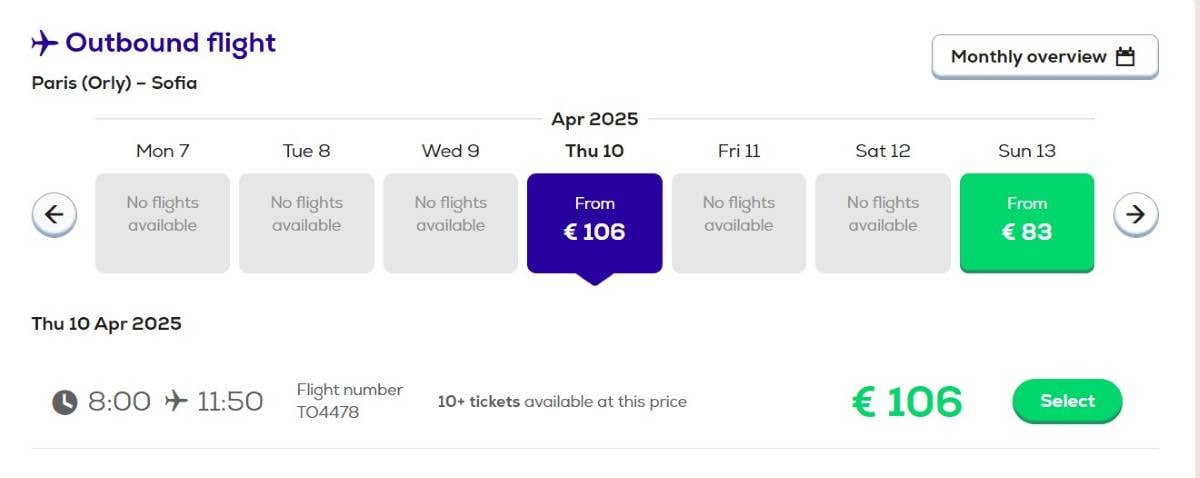Click the clock icon next to 8:00
The height and width of the screenshot is (478, 1200).
[x=64, y=402]
